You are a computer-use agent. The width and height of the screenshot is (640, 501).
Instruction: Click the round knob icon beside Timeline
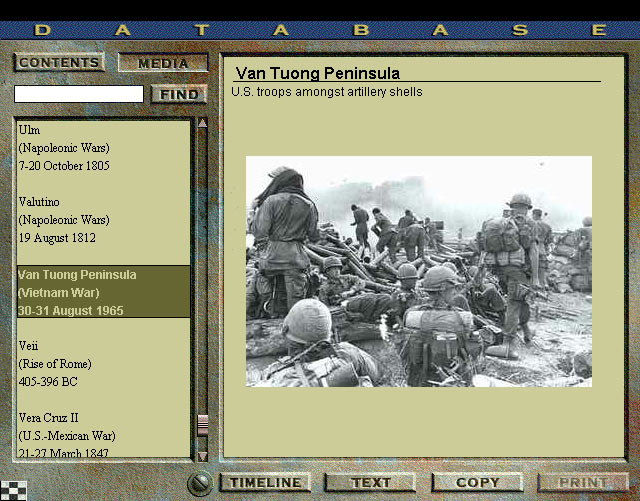coord(201,483)
